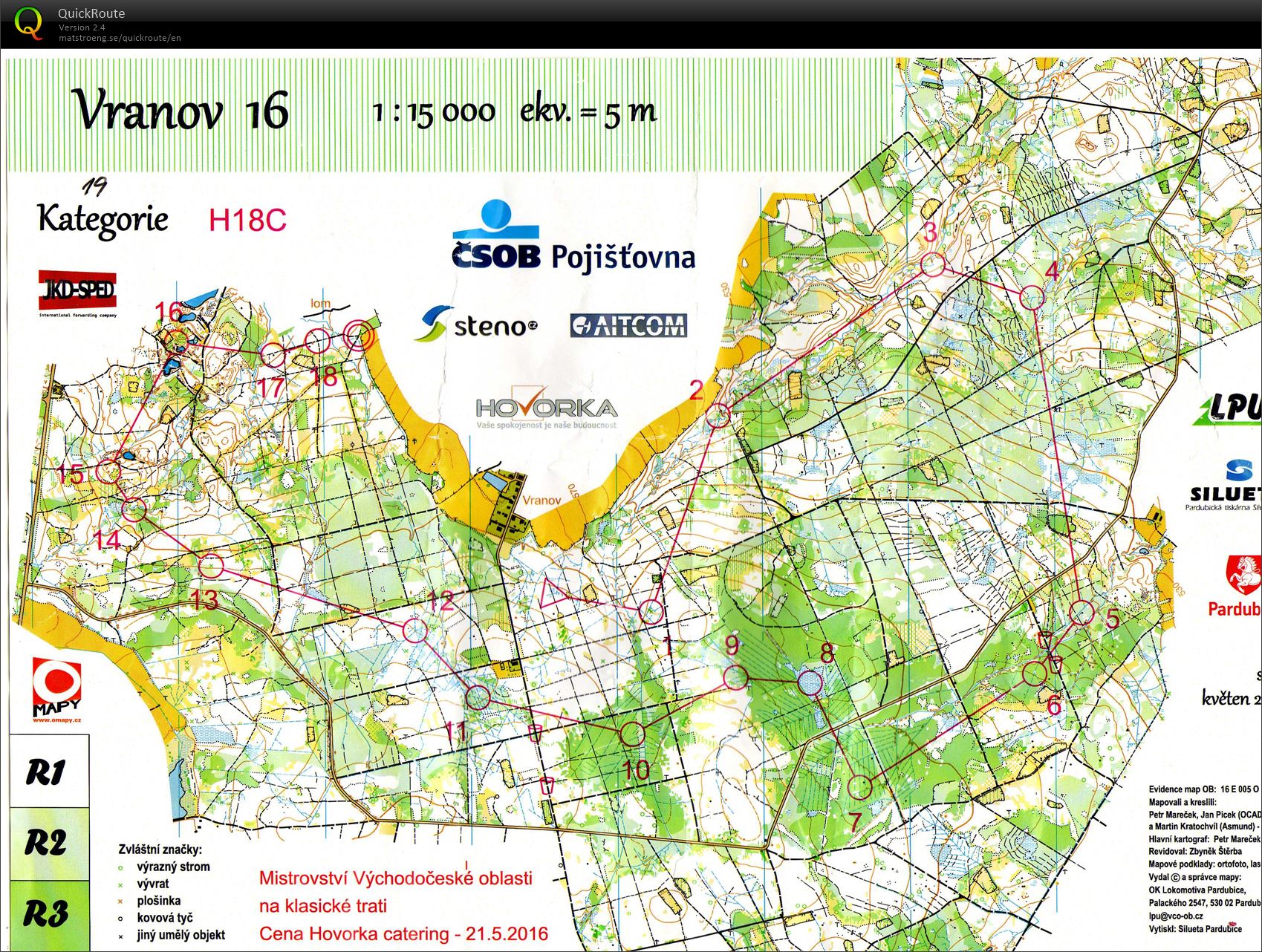
Task: Click the JKD-SPED logo
Action: coord(78,293)
